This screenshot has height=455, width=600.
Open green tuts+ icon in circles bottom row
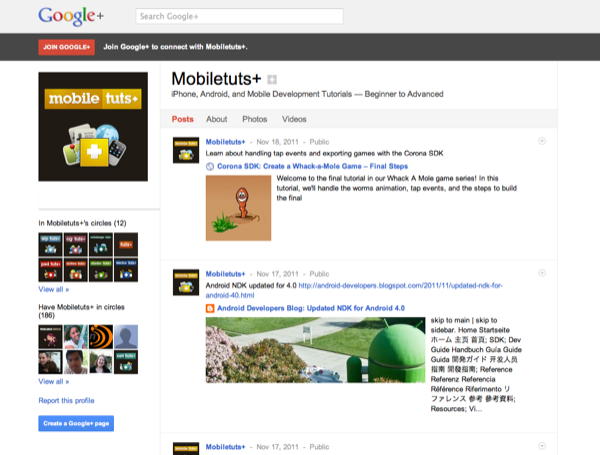(x=101, y=270)
